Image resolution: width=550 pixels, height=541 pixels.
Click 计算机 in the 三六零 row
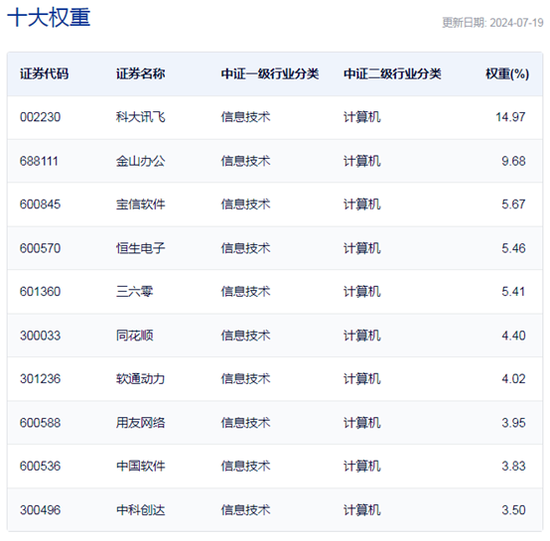point(362,292)
